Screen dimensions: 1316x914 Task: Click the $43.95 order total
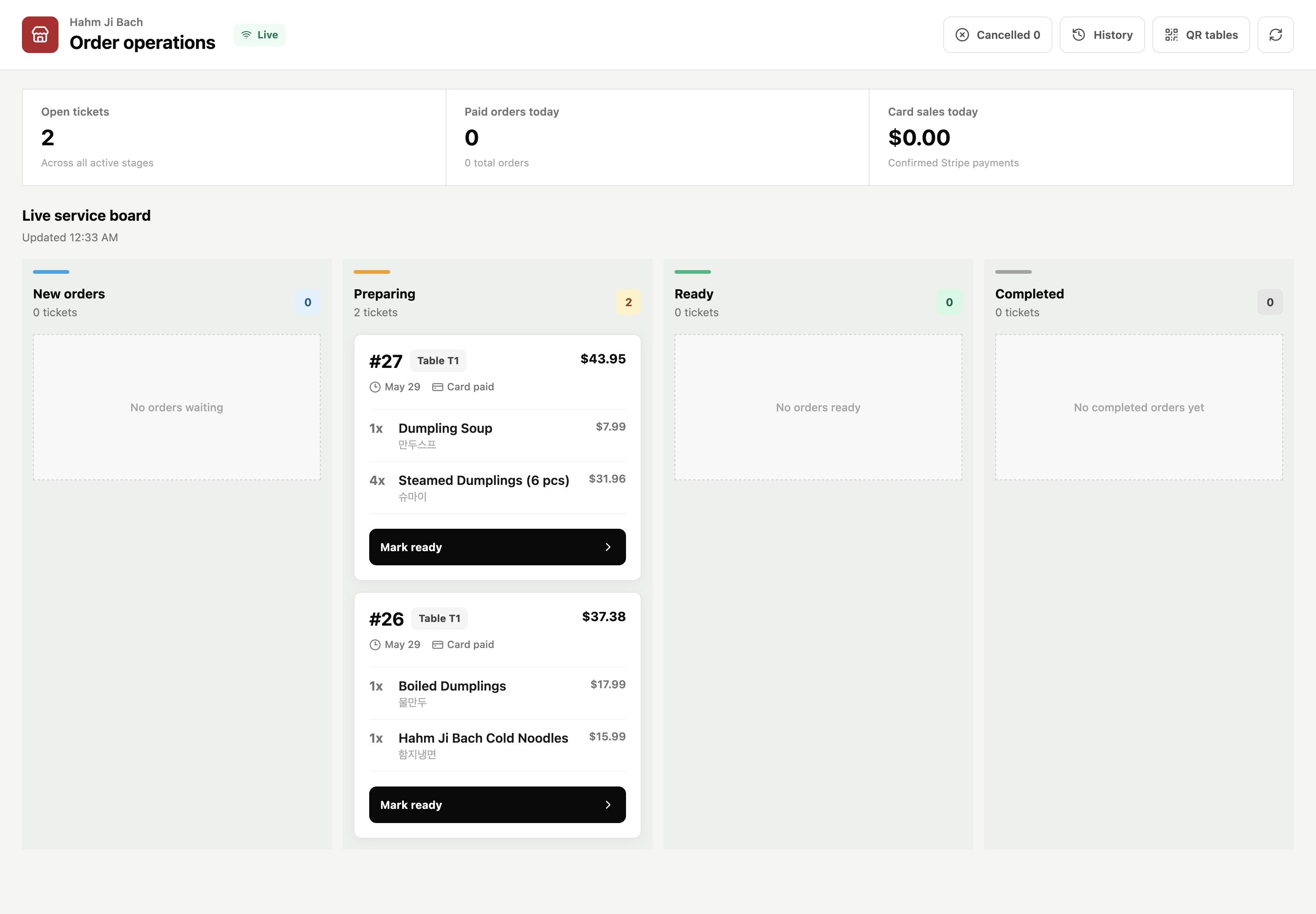pos(603,359)
